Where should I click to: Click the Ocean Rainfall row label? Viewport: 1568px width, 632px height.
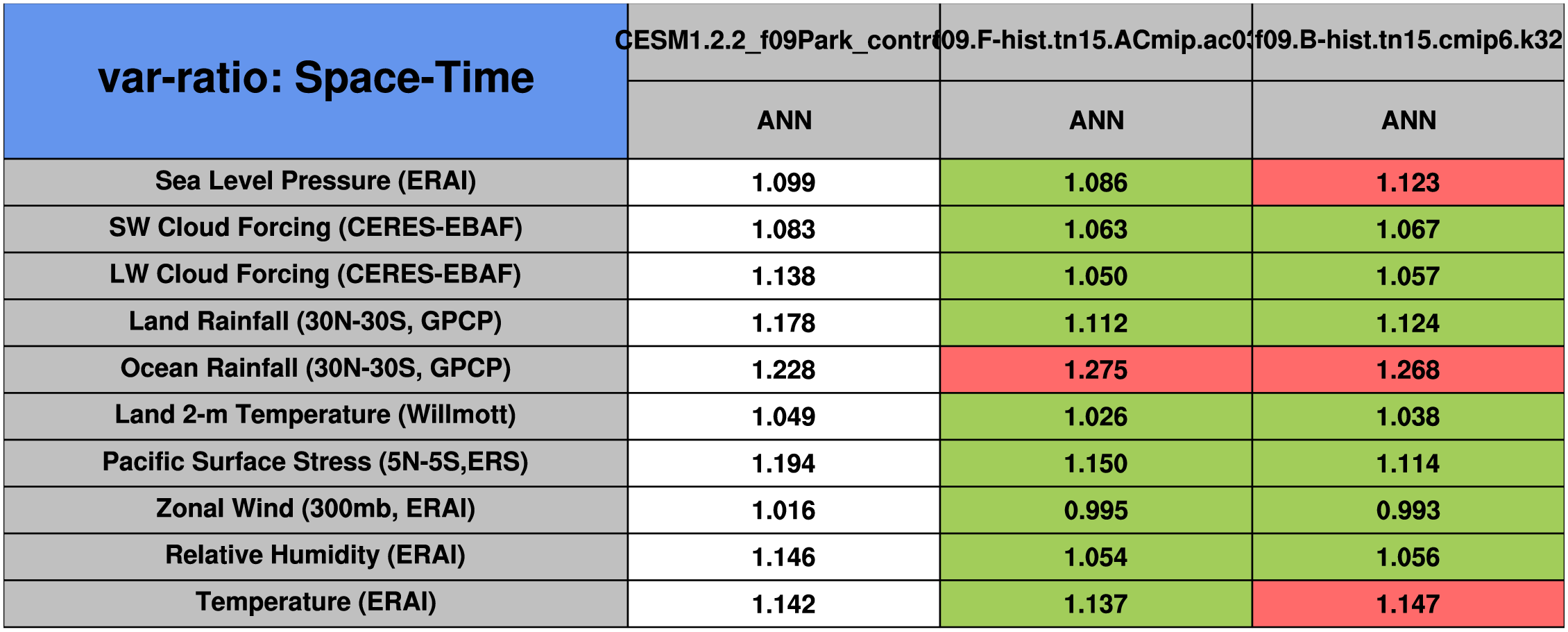pyautogui.click(x=316, y=368)
